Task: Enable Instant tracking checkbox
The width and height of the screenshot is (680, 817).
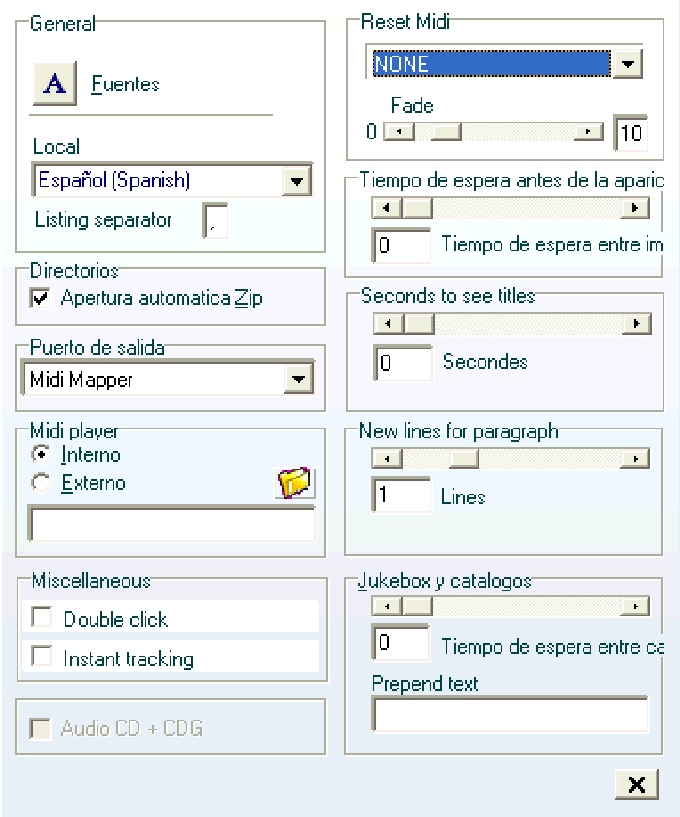Action: click(41, 656)
